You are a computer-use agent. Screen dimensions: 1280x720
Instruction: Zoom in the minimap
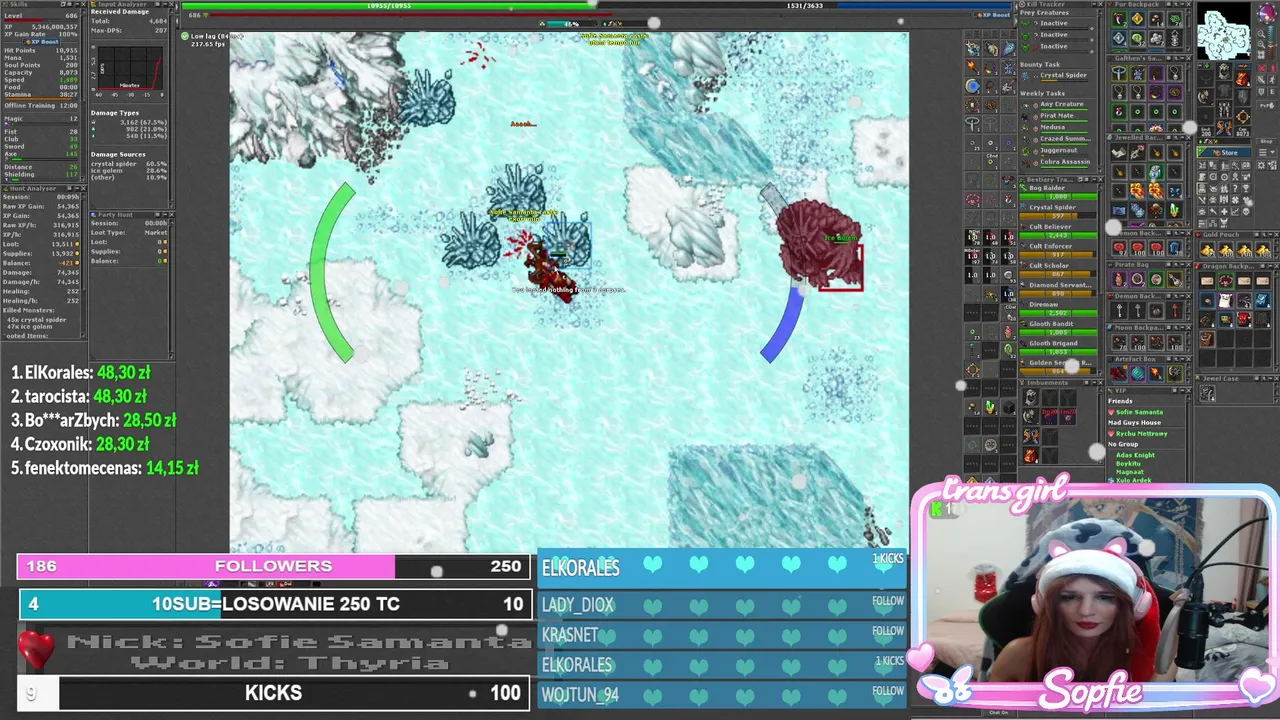tap(1261, 44)
